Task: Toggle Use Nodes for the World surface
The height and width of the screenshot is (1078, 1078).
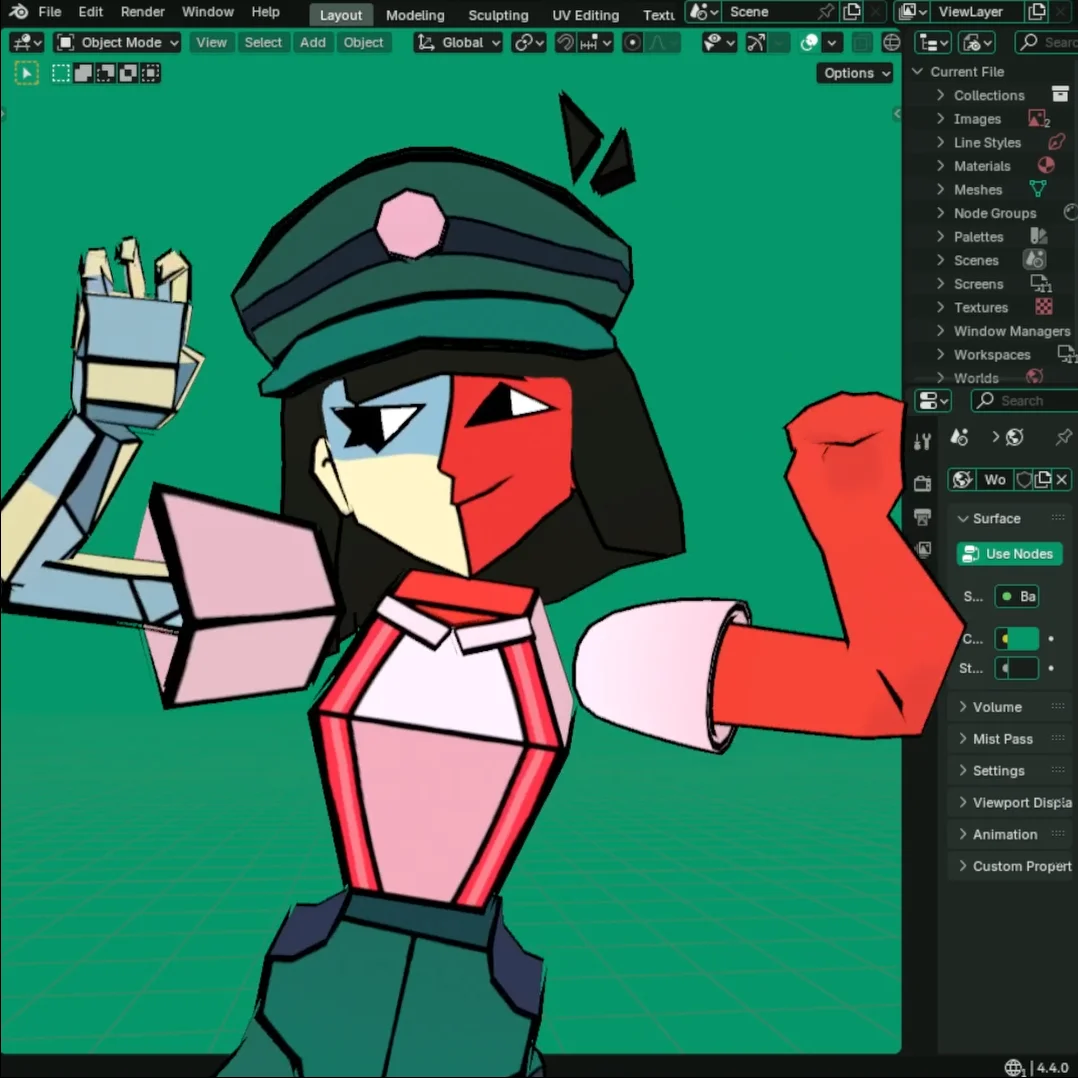Action: (x=1008, y=553)
